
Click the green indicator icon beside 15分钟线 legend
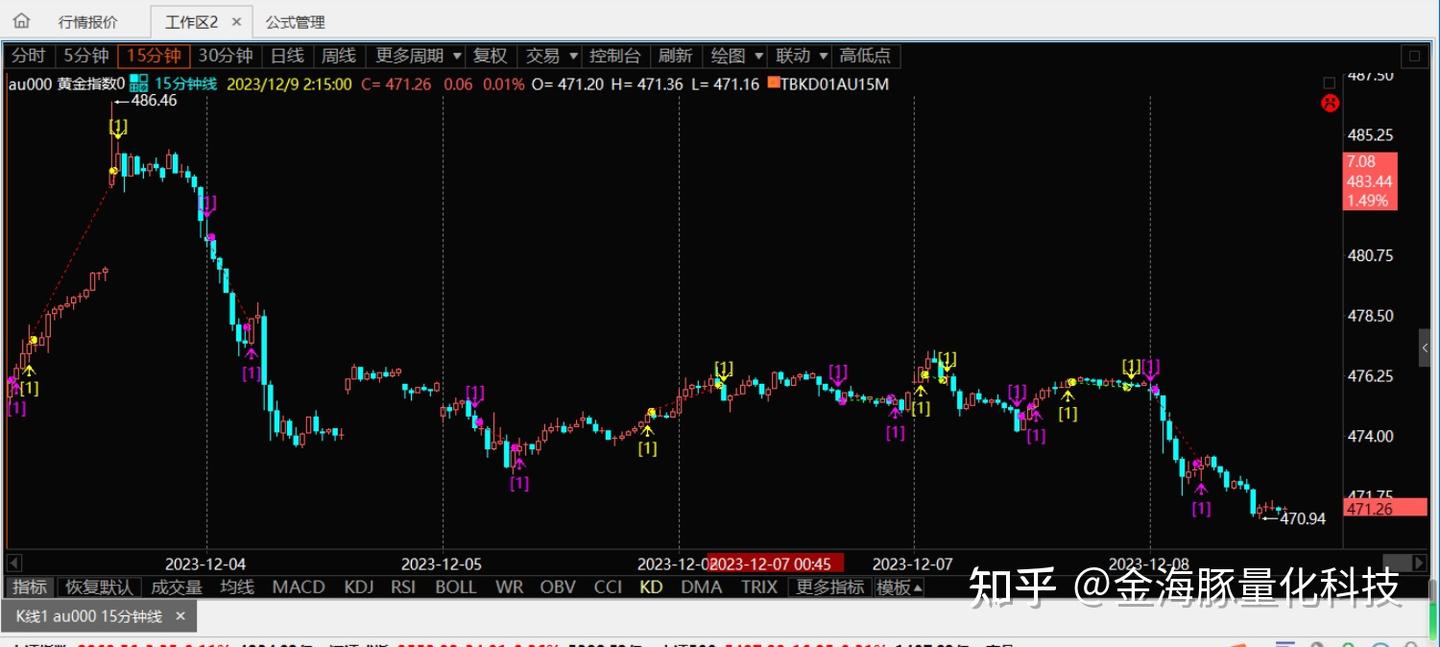137,84
